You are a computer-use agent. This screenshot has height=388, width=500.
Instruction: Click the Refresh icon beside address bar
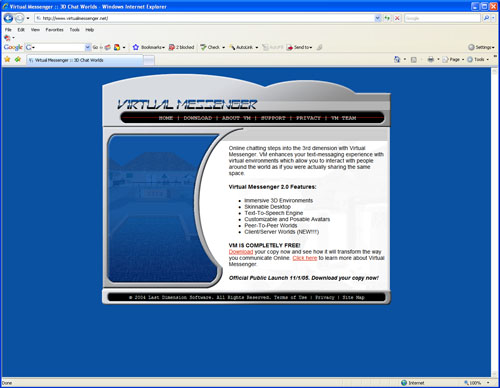(387, 18)
